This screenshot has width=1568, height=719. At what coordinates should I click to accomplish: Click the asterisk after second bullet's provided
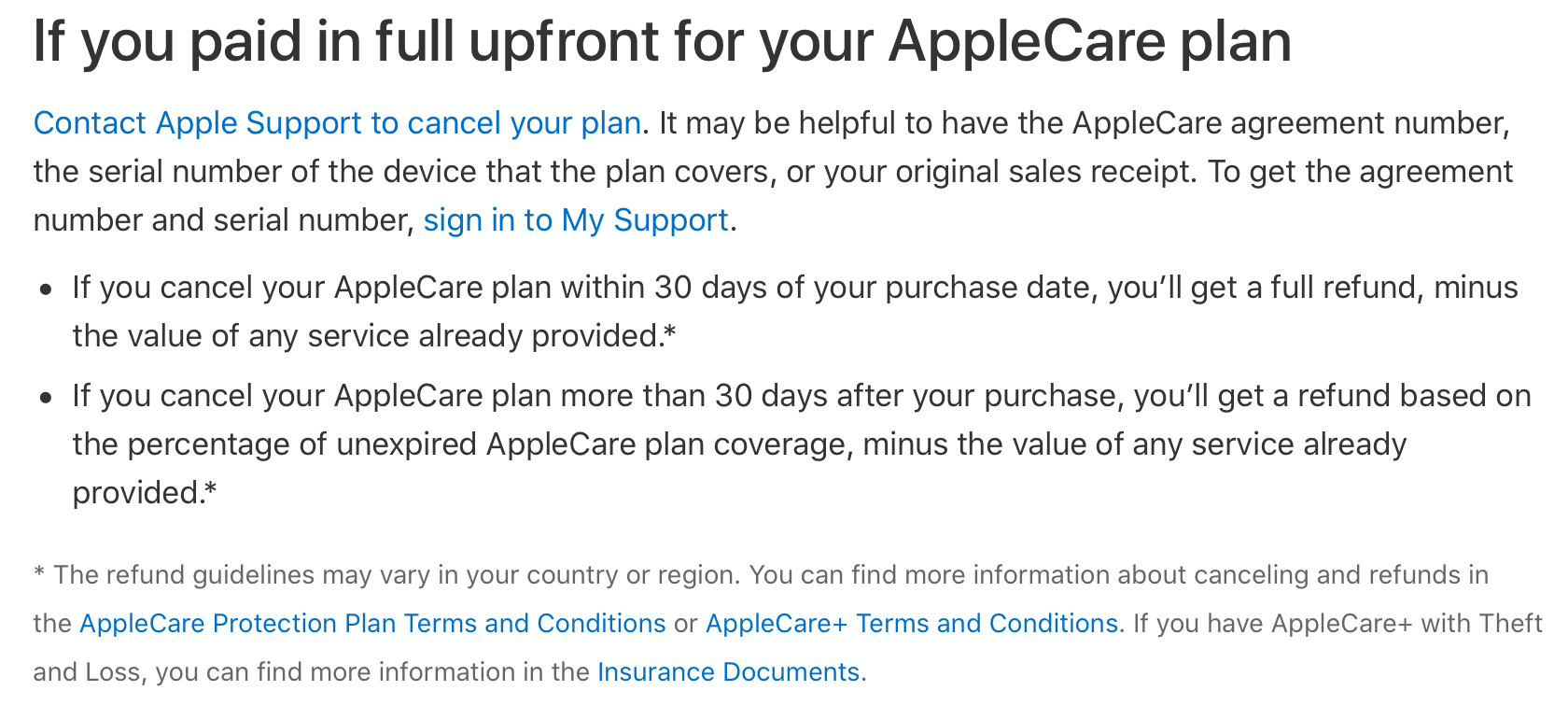pos(210,489)
